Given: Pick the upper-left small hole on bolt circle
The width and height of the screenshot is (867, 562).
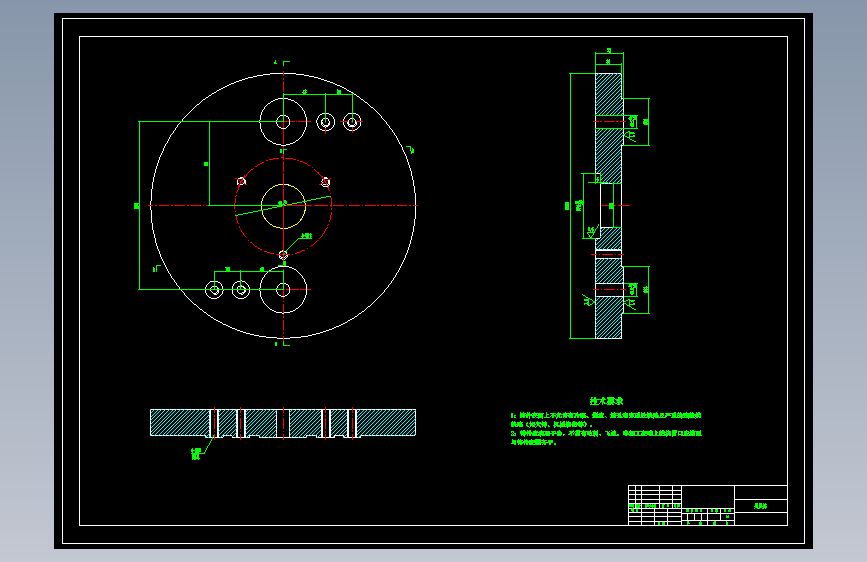Looking at the screenshot, I should click(241, 181).
